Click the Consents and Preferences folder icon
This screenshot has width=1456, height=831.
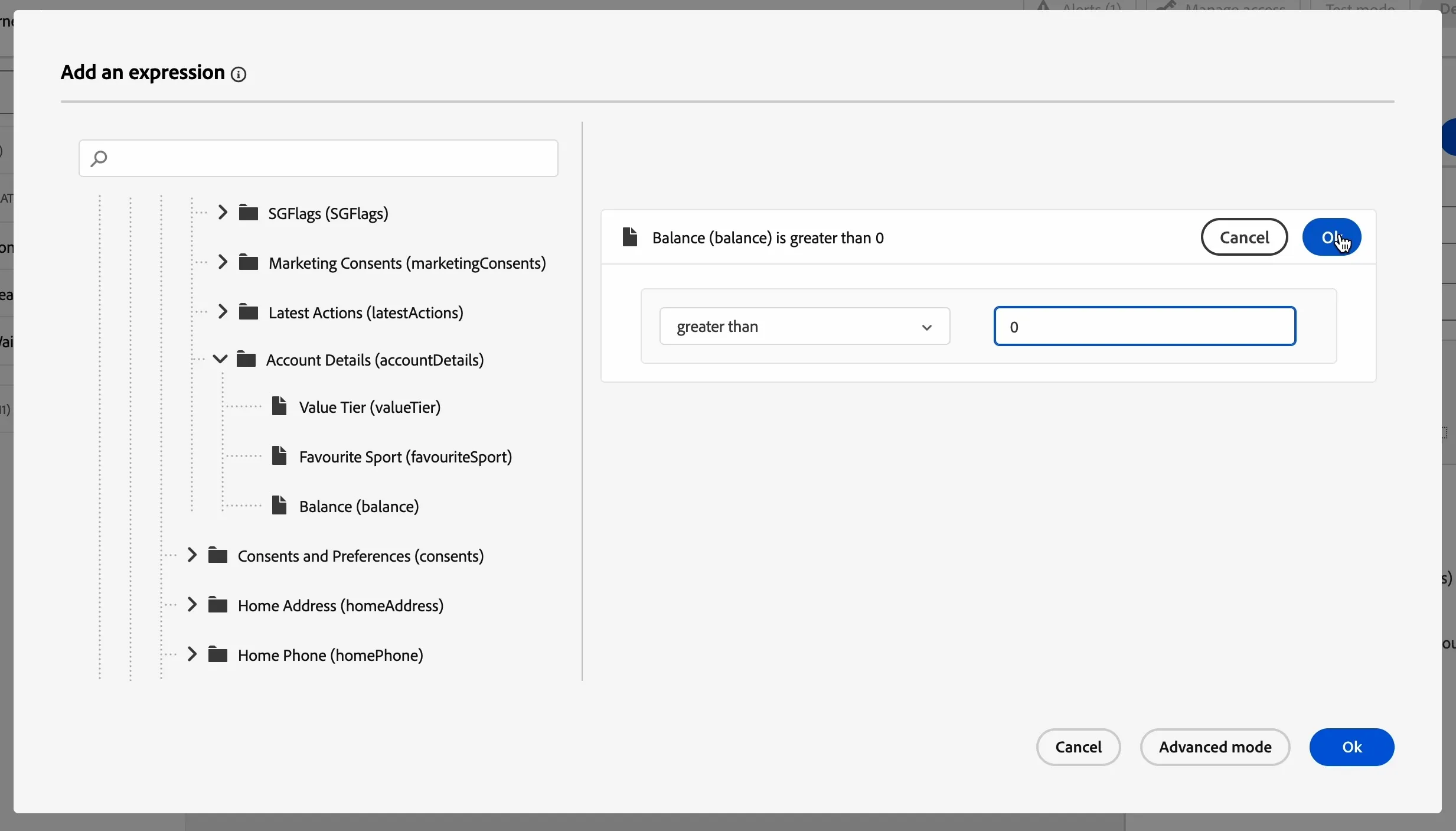(x=218, y=555)
